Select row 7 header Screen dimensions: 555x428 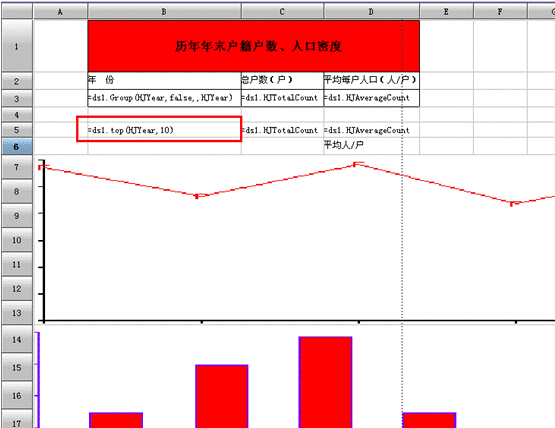[17, 167]
